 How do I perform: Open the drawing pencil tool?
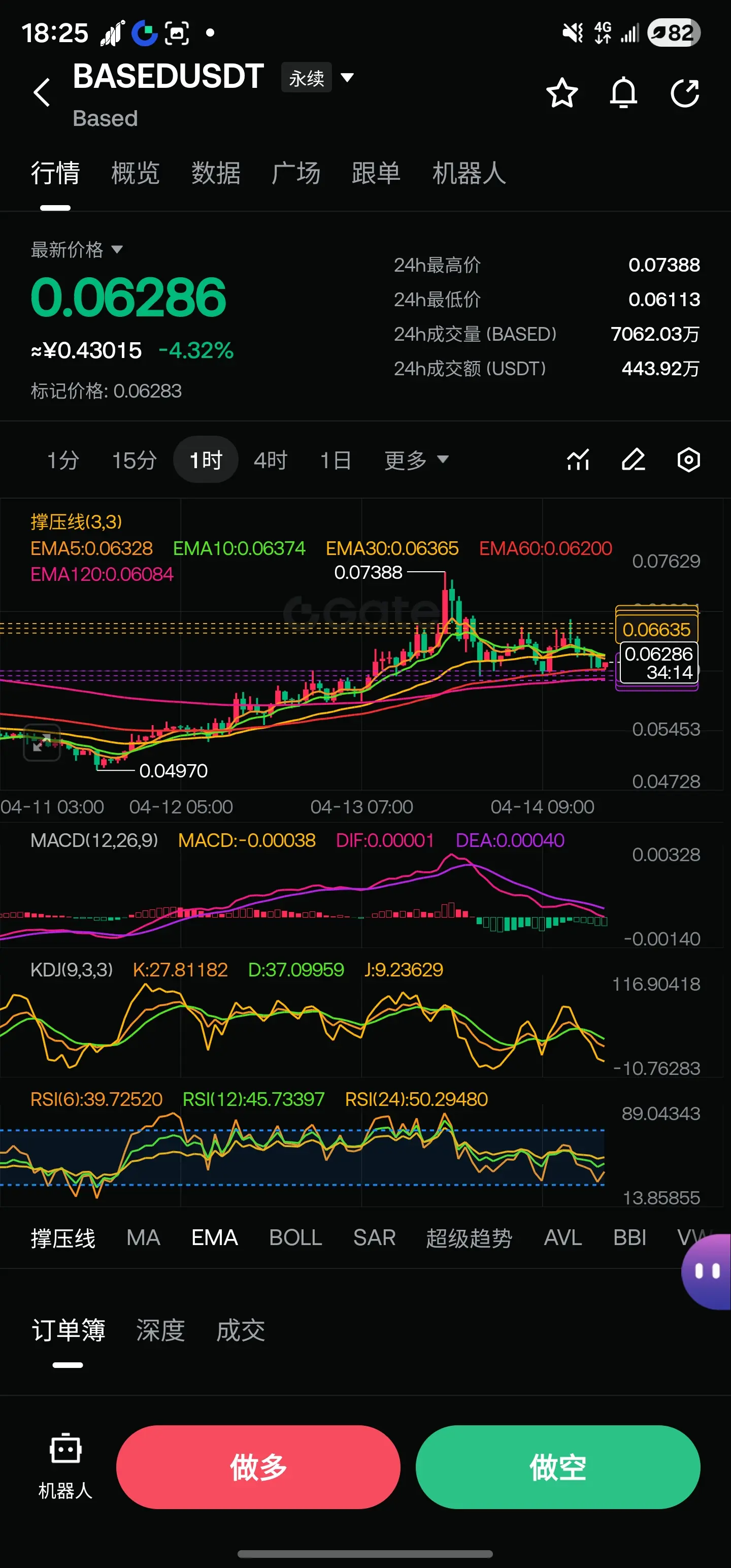633,460
